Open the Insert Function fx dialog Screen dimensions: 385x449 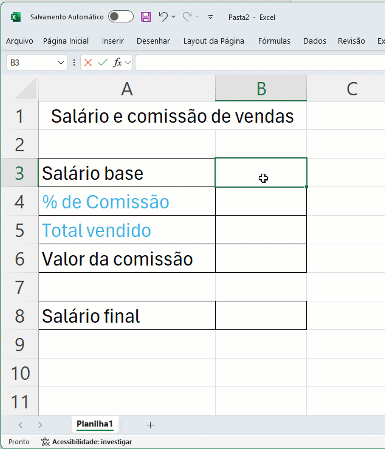click(x=117, y=62)
